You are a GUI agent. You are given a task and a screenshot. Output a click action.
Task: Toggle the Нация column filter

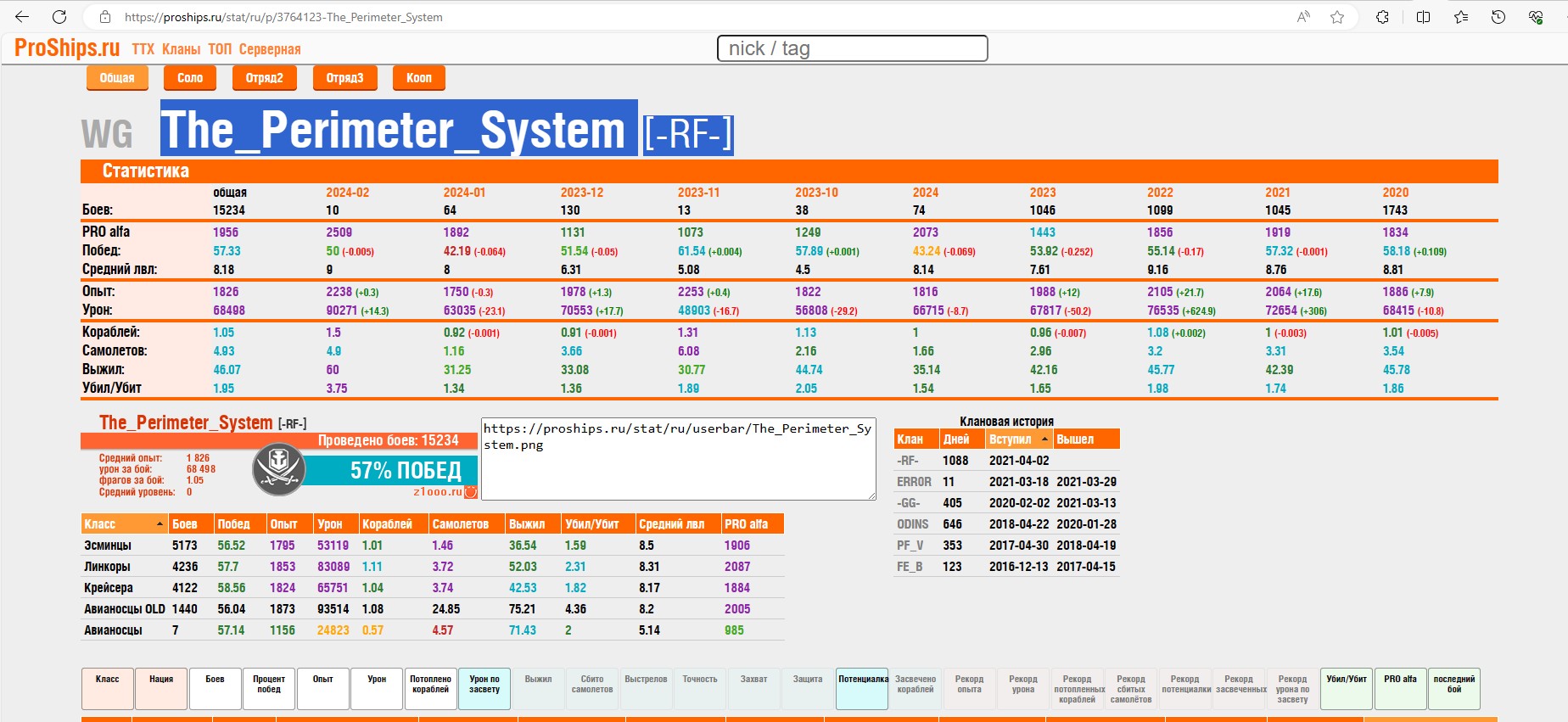click(x=161, y=689)
